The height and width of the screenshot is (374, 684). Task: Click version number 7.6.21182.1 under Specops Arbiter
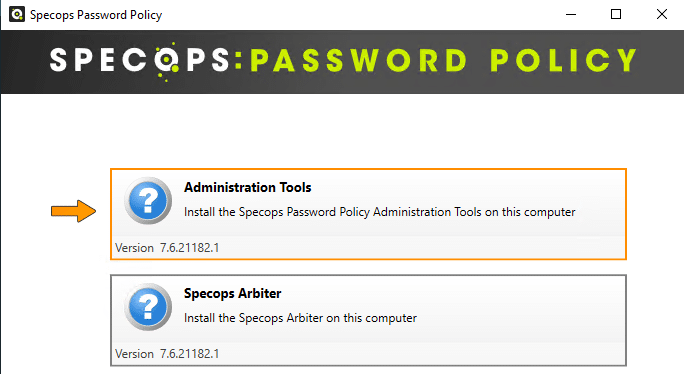pyautogui.click(x=189, y=354)
